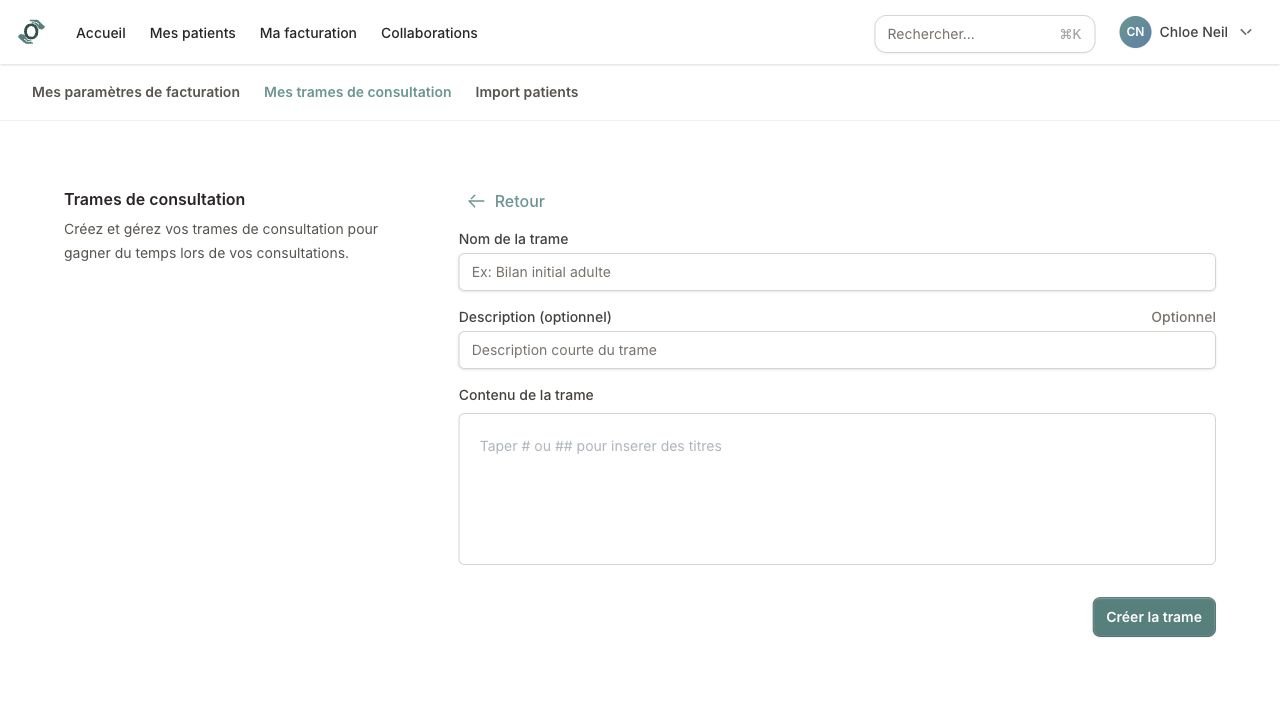Click the Contenu de la trame editor
The width and height of the screenshot is (1280, 720).
[837, 489]
